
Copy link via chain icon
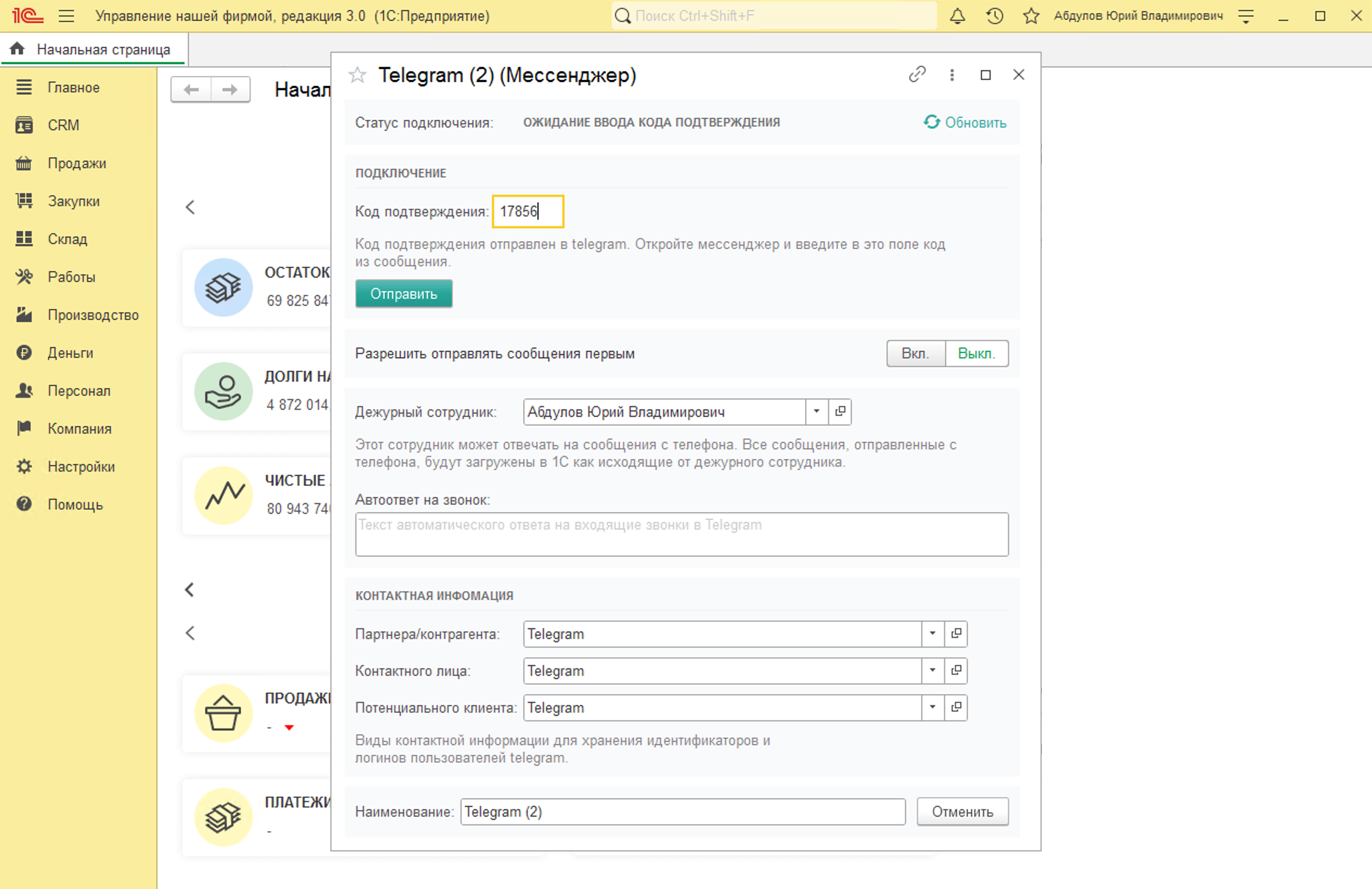point(916,75)
